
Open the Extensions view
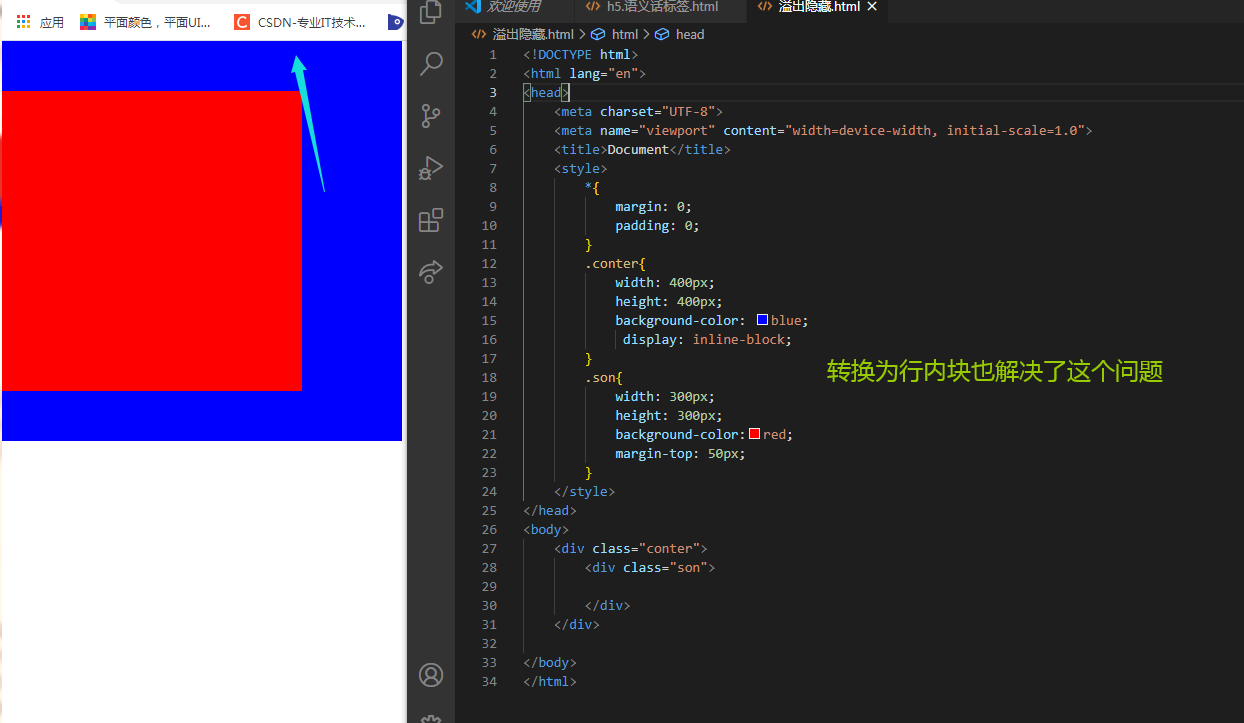pos(431,220)
